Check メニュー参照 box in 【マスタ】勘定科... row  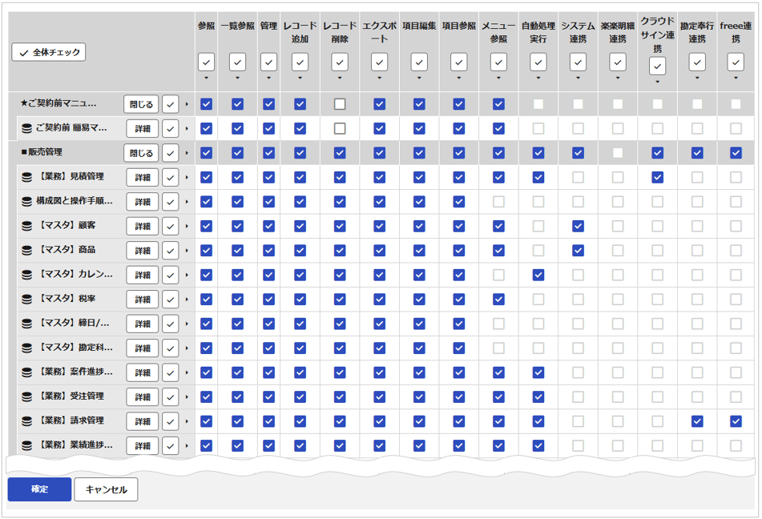(499, 348)
